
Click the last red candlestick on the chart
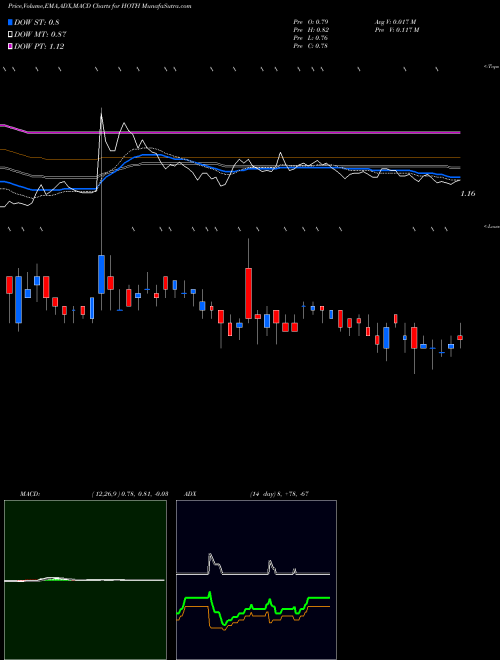point(460,338)
